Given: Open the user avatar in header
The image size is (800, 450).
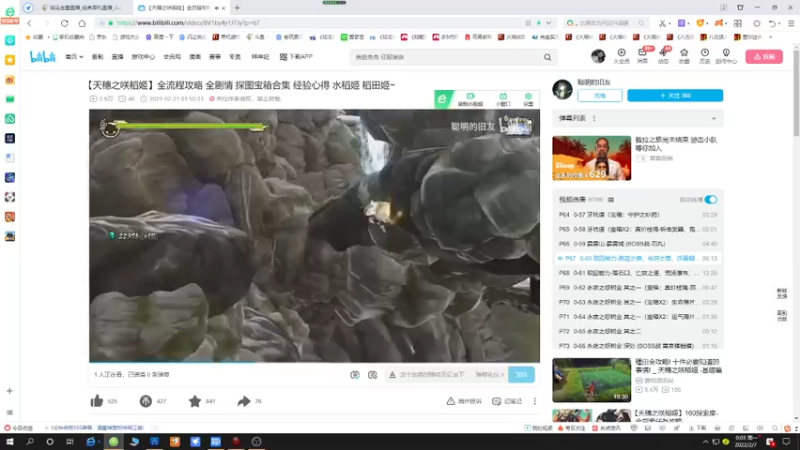Looking at the screenshot, I should point(598,56).
